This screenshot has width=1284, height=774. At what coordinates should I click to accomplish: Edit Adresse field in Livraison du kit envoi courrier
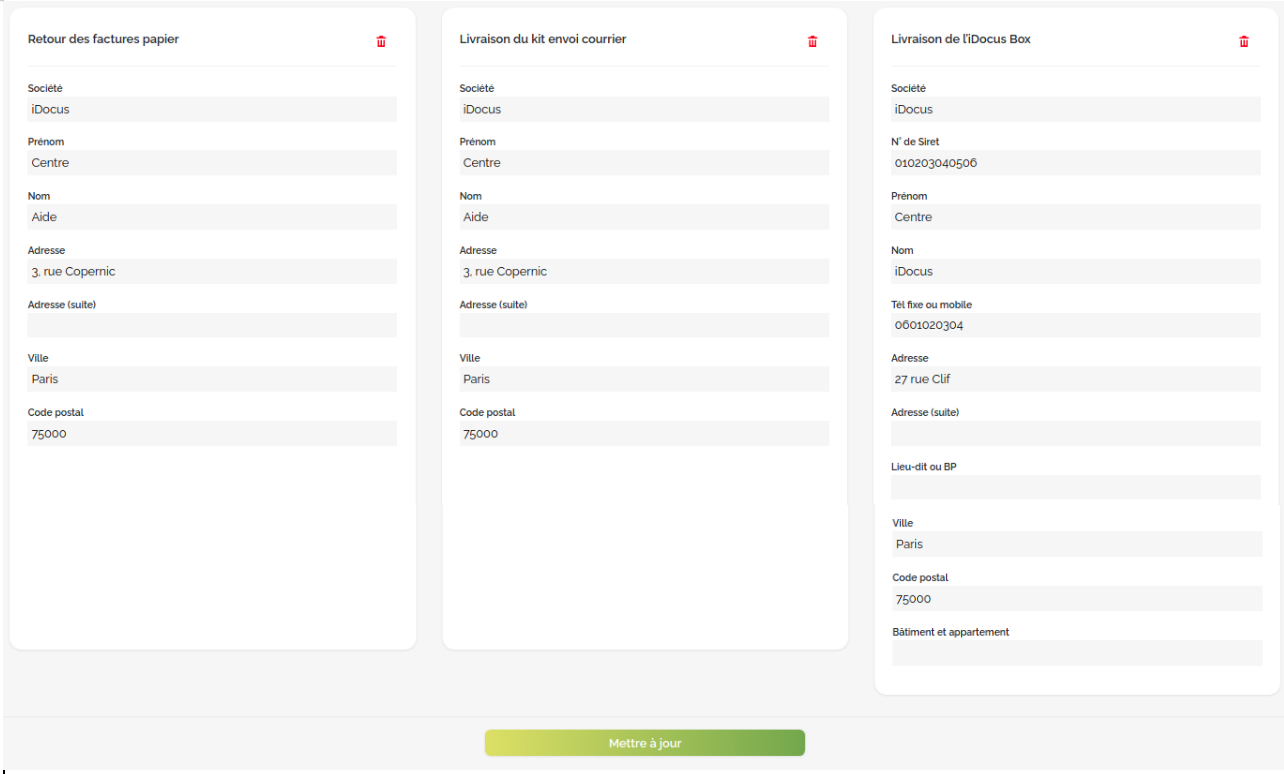point(644,271)
